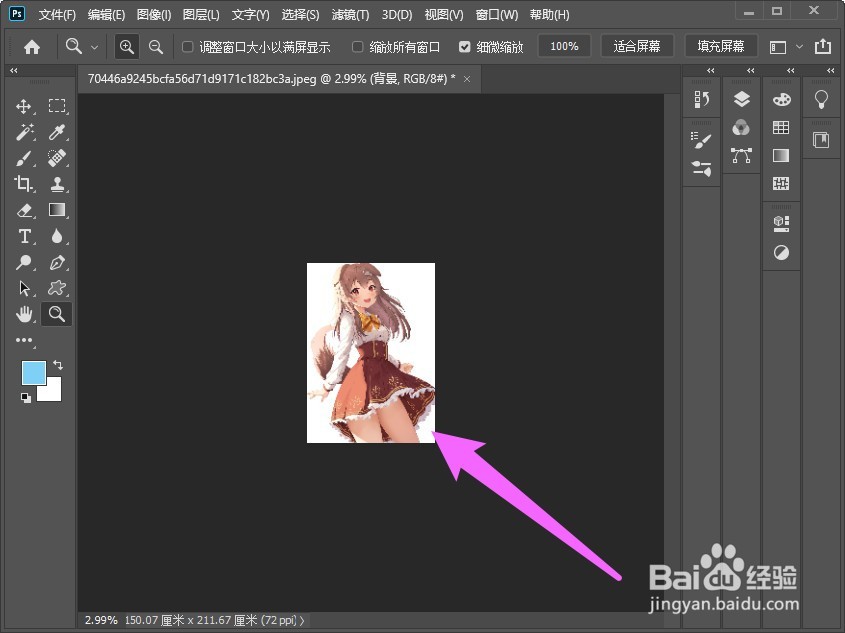Open the 文件(F) menu
Image resolution: width=845 pixels, height=633 pixels.
point(57,15)
